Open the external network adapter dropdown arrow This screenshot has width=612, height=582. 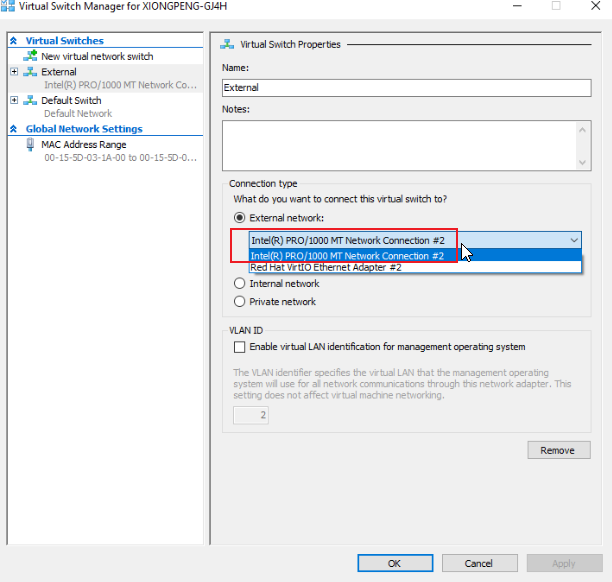pos(574,240)
